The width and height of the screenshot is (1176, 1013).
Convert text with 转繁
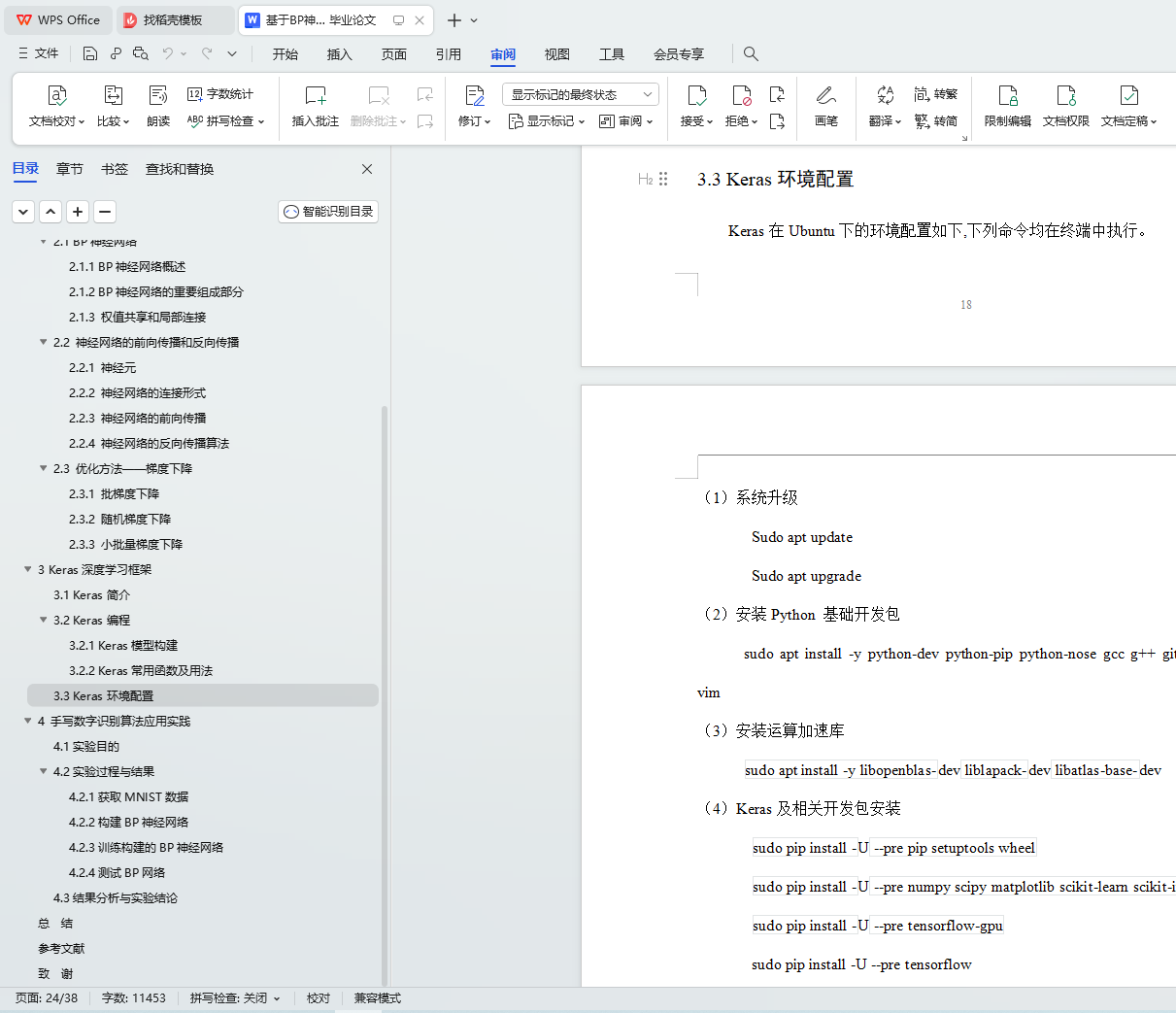pyautogui.click(x=936, y=94)
